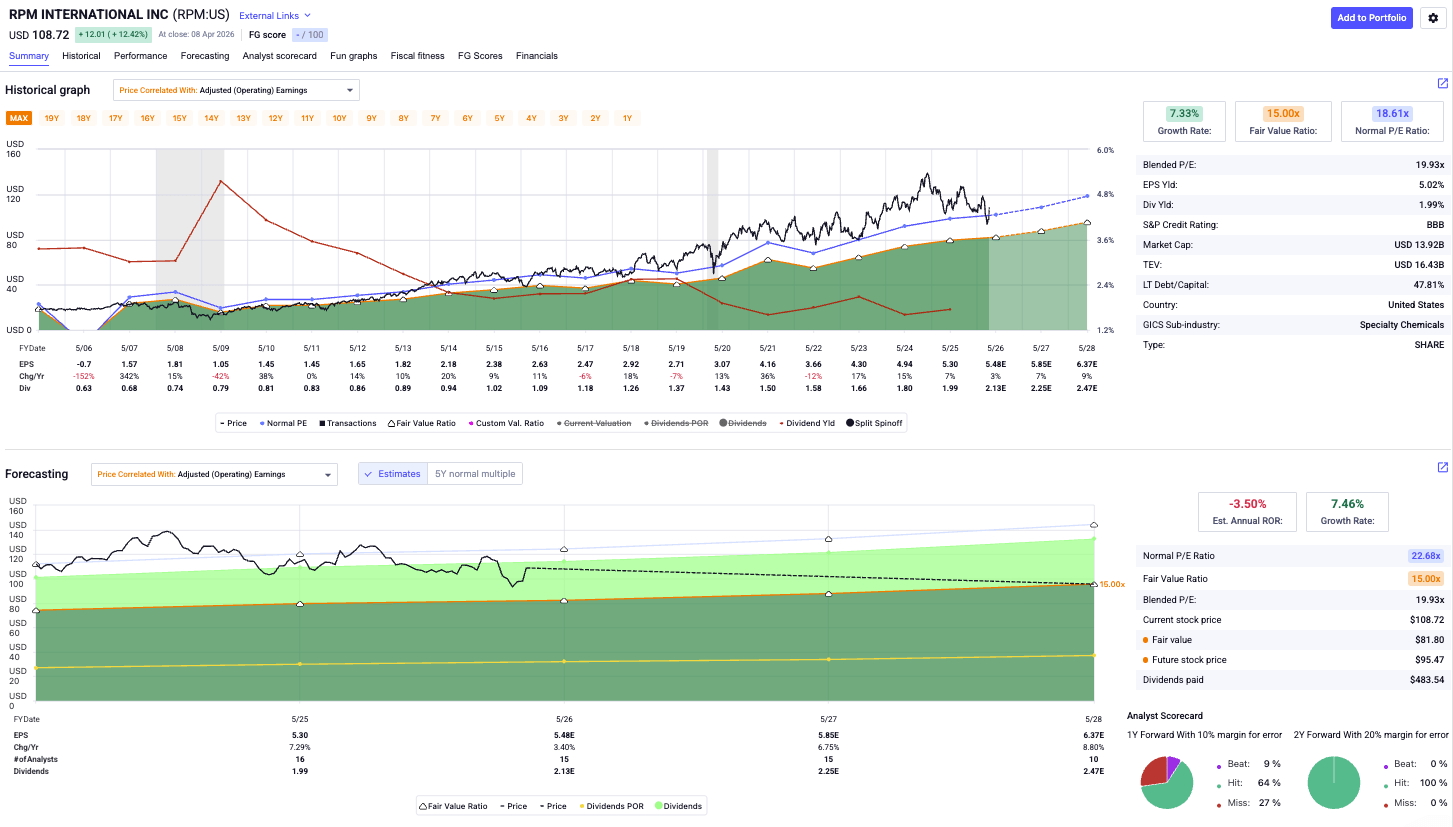Toggle Fair Value Ratio legend in Forecasting

click(453, 806)
